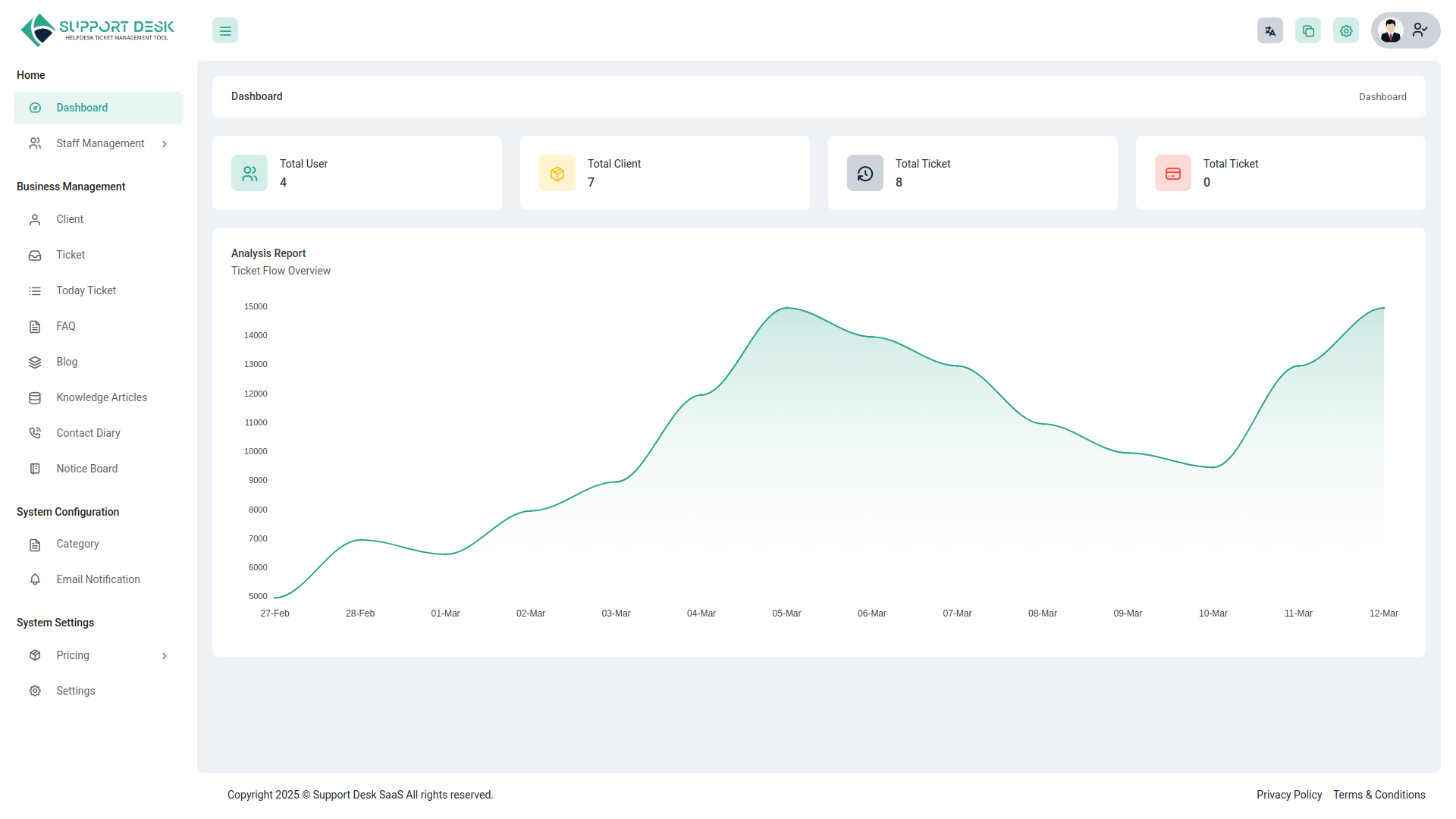Open Settings under System Settings

pos(75,691)
